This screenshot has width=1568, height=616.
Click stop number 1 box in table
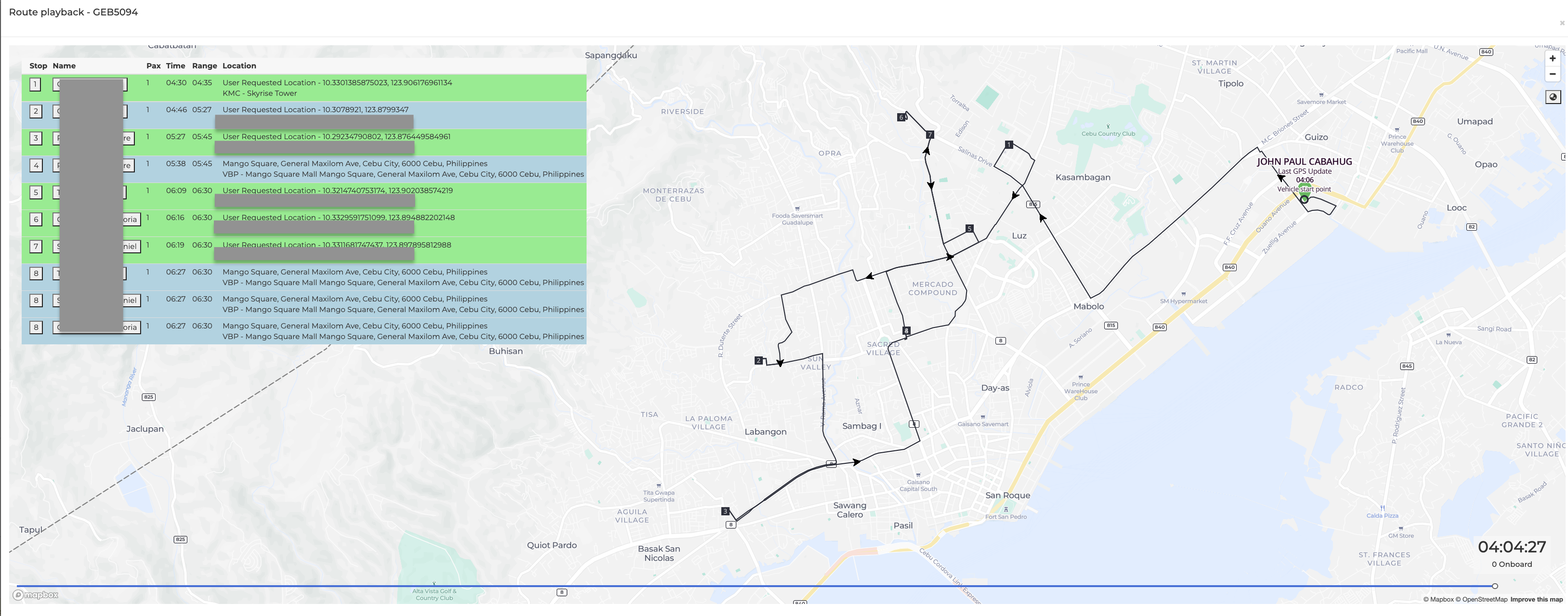click(35, 84)
